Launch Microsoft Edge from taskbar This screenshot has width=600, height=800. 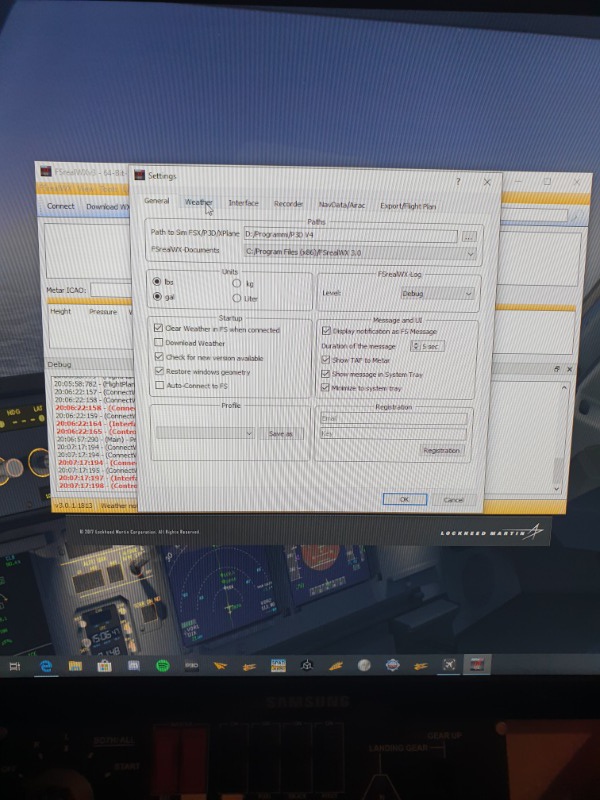[46, 666]
